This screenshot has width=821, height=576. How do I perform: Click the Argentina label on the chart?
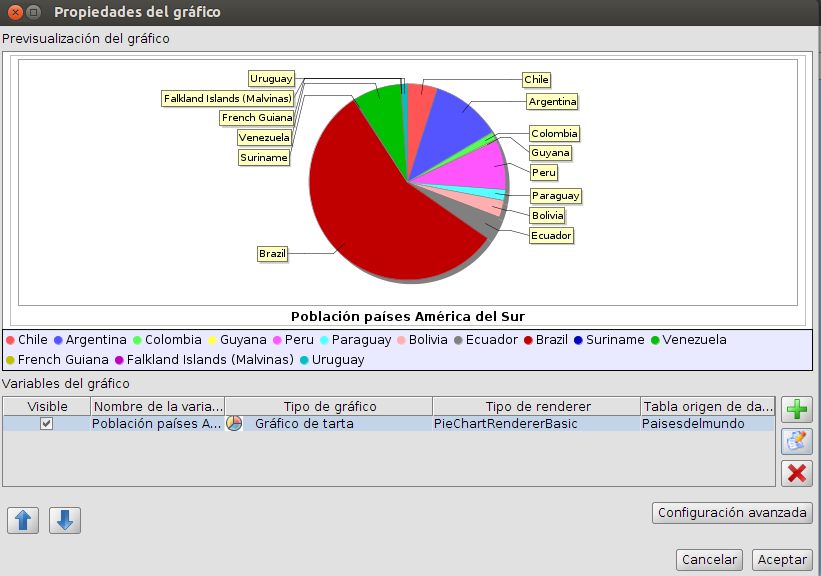[x=552, y=101]
